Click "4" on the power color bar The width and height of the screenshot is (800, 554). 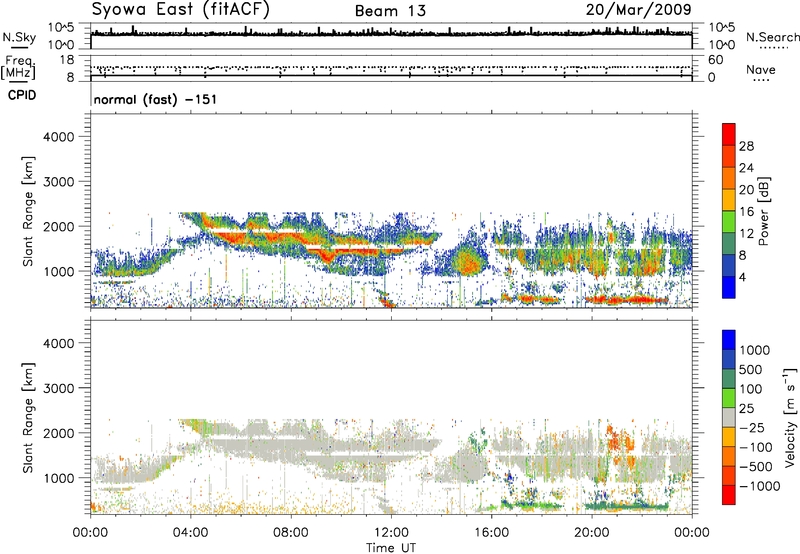pos(743,278)
